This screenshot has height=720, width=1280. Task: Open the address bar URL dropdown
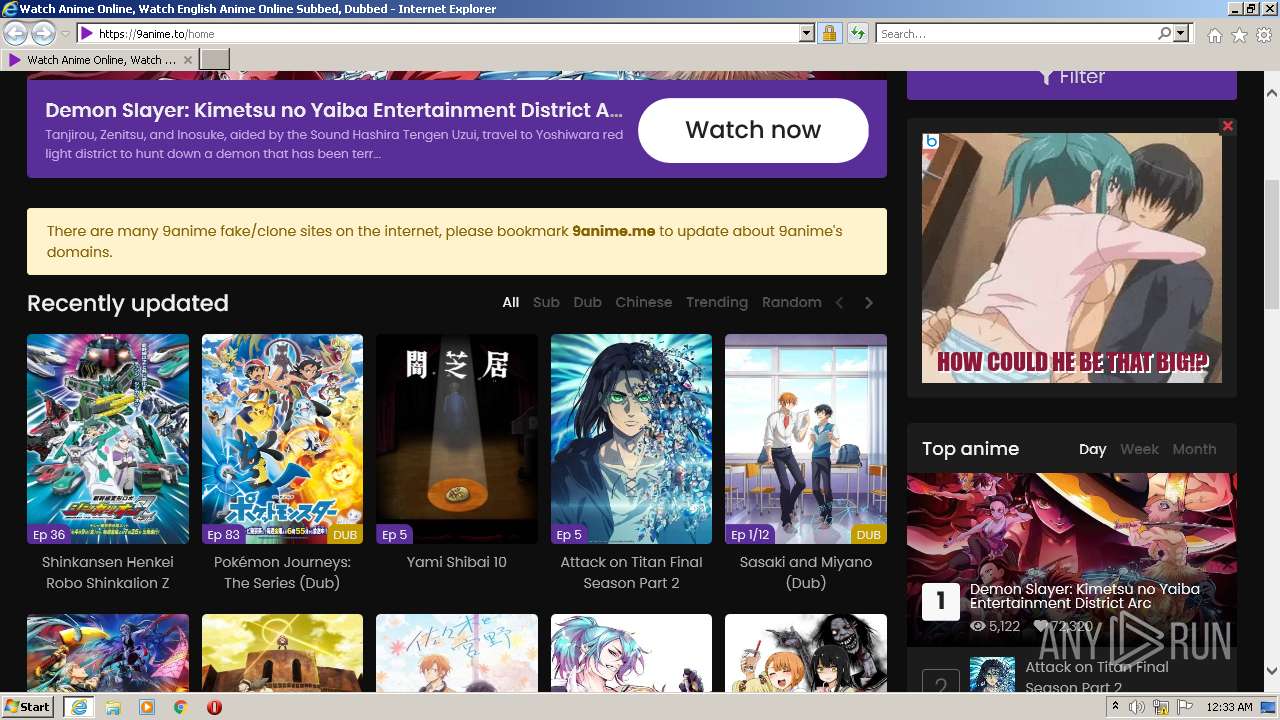tap(807, 33)
